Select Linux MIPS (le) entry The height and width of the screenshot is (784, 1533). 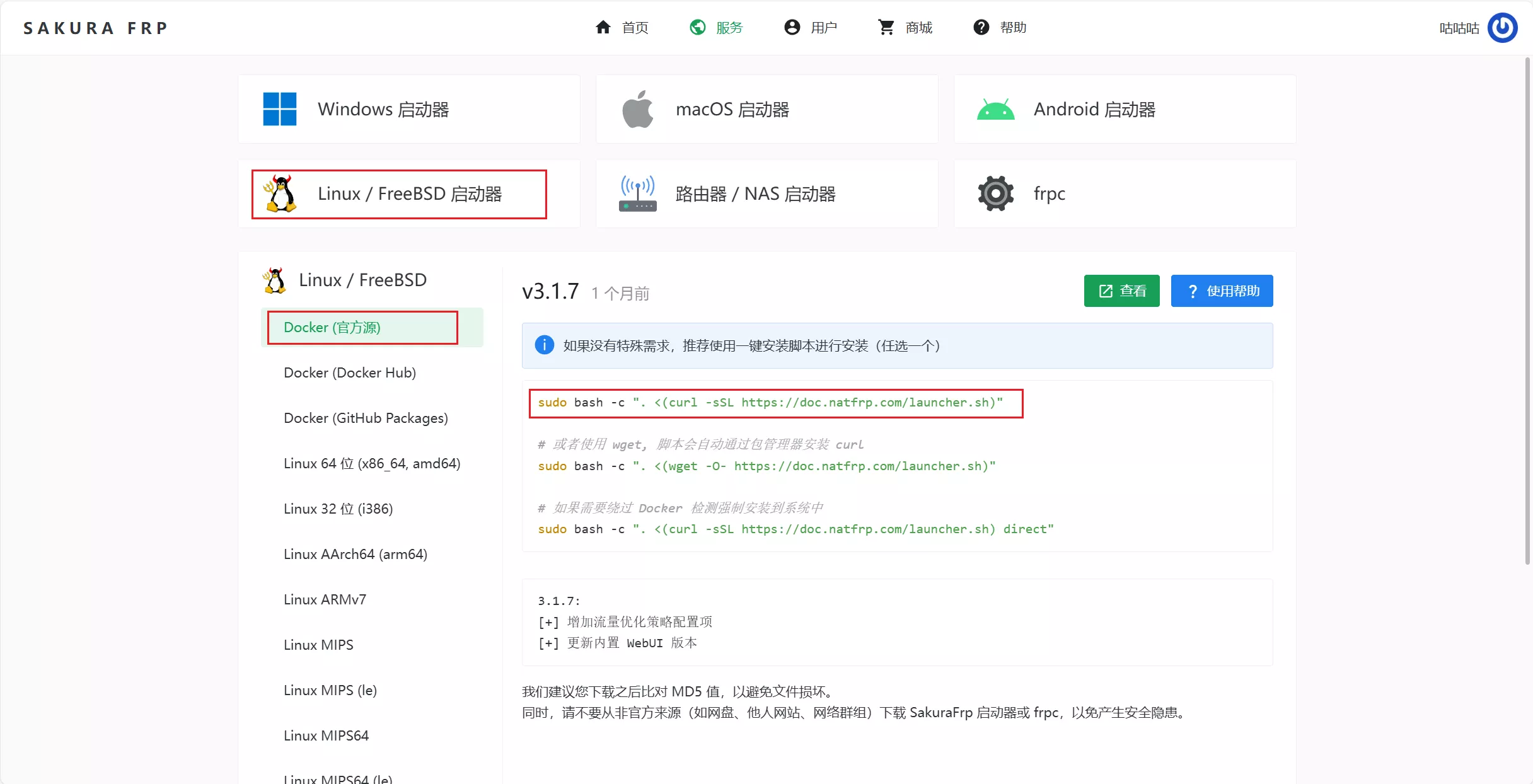click(x=330, y=690)
